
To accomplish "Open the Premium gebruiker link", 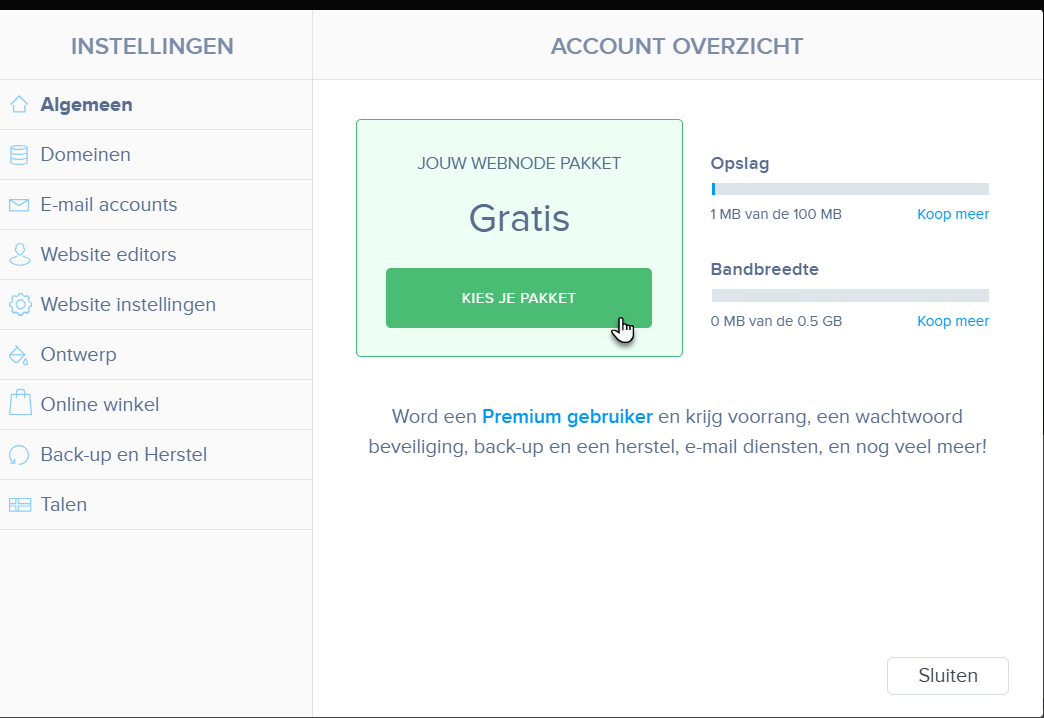I will pyautogui.click(x=567, y=417).
